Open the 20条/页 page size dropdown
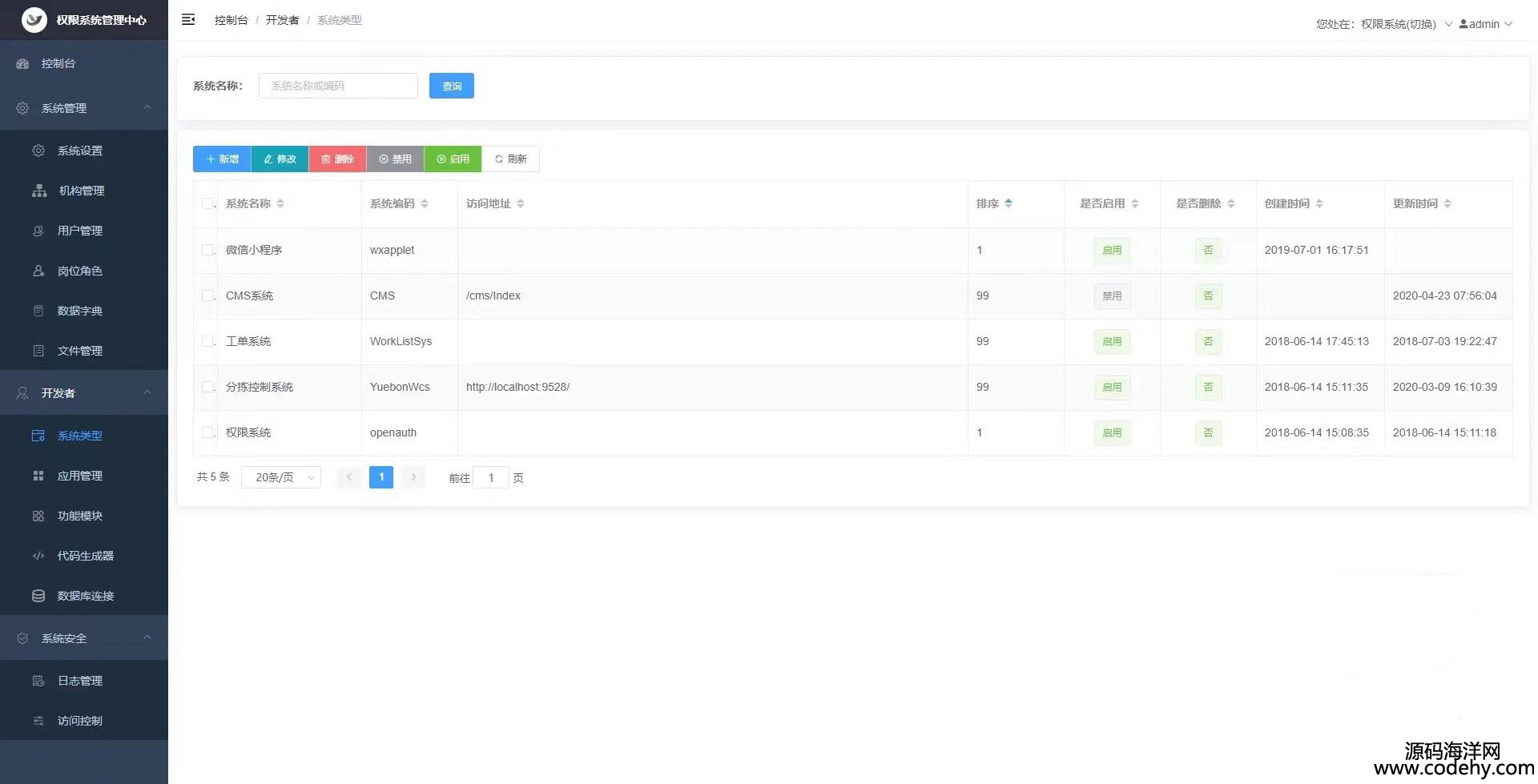The image size is (1538, 784). pos(281,477)
